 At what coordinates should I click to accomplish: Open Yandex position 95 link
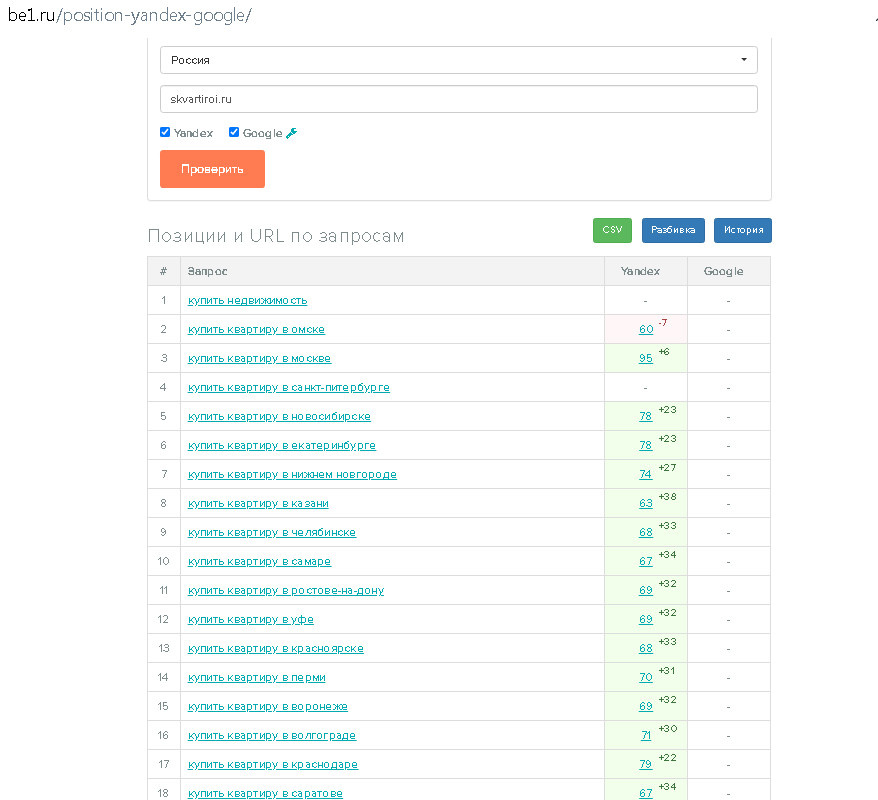646,358
